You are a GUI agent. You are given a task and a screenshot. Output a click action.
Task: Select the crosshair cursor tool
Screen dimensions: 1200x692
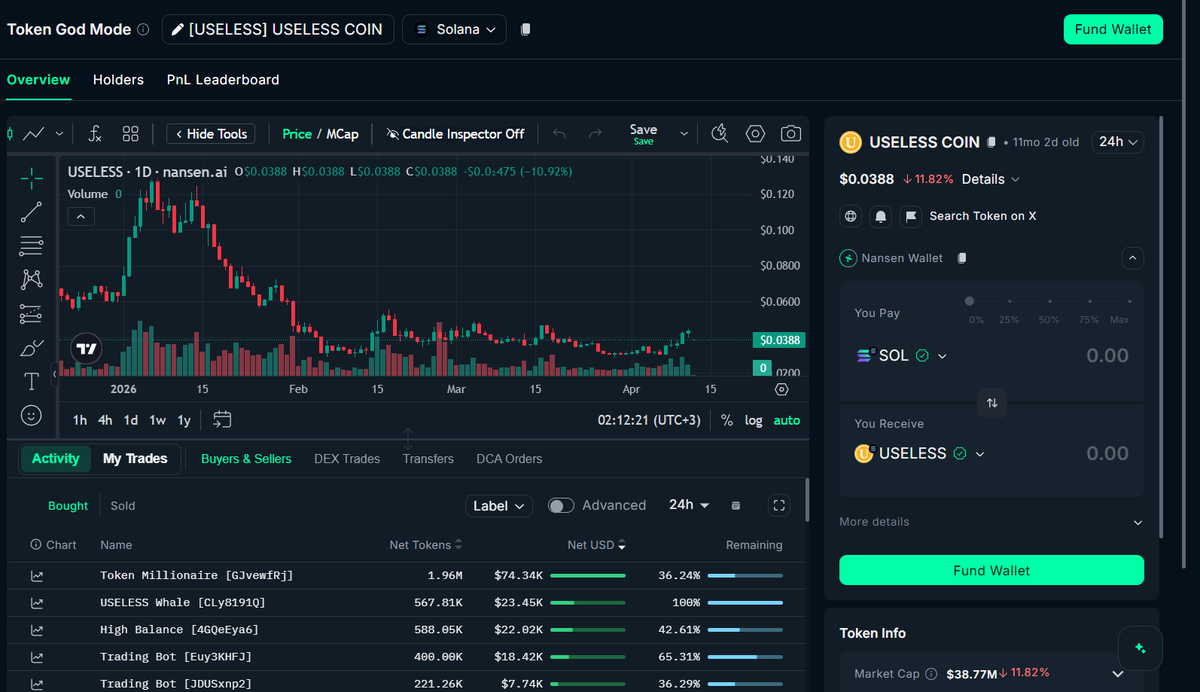[x=31, y=179]
